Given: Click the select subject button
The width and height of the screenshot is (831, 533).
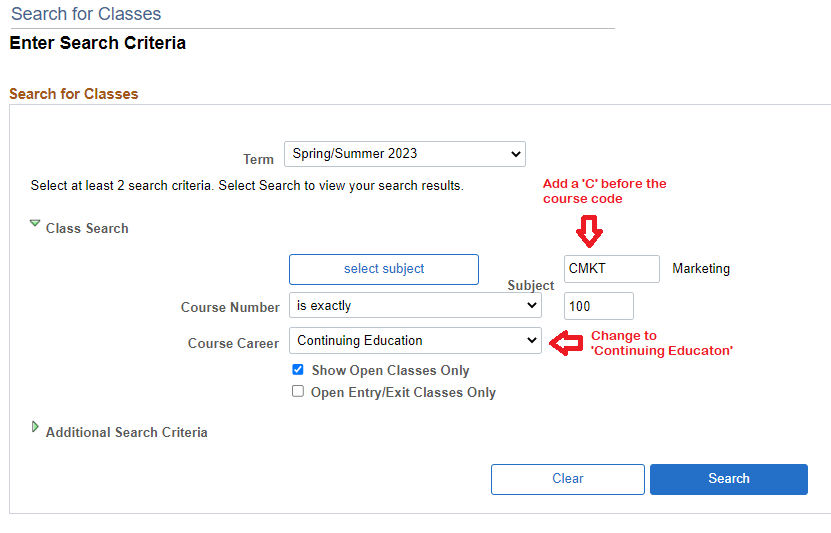Looking at the screenshot, I should tap(384, 269).
